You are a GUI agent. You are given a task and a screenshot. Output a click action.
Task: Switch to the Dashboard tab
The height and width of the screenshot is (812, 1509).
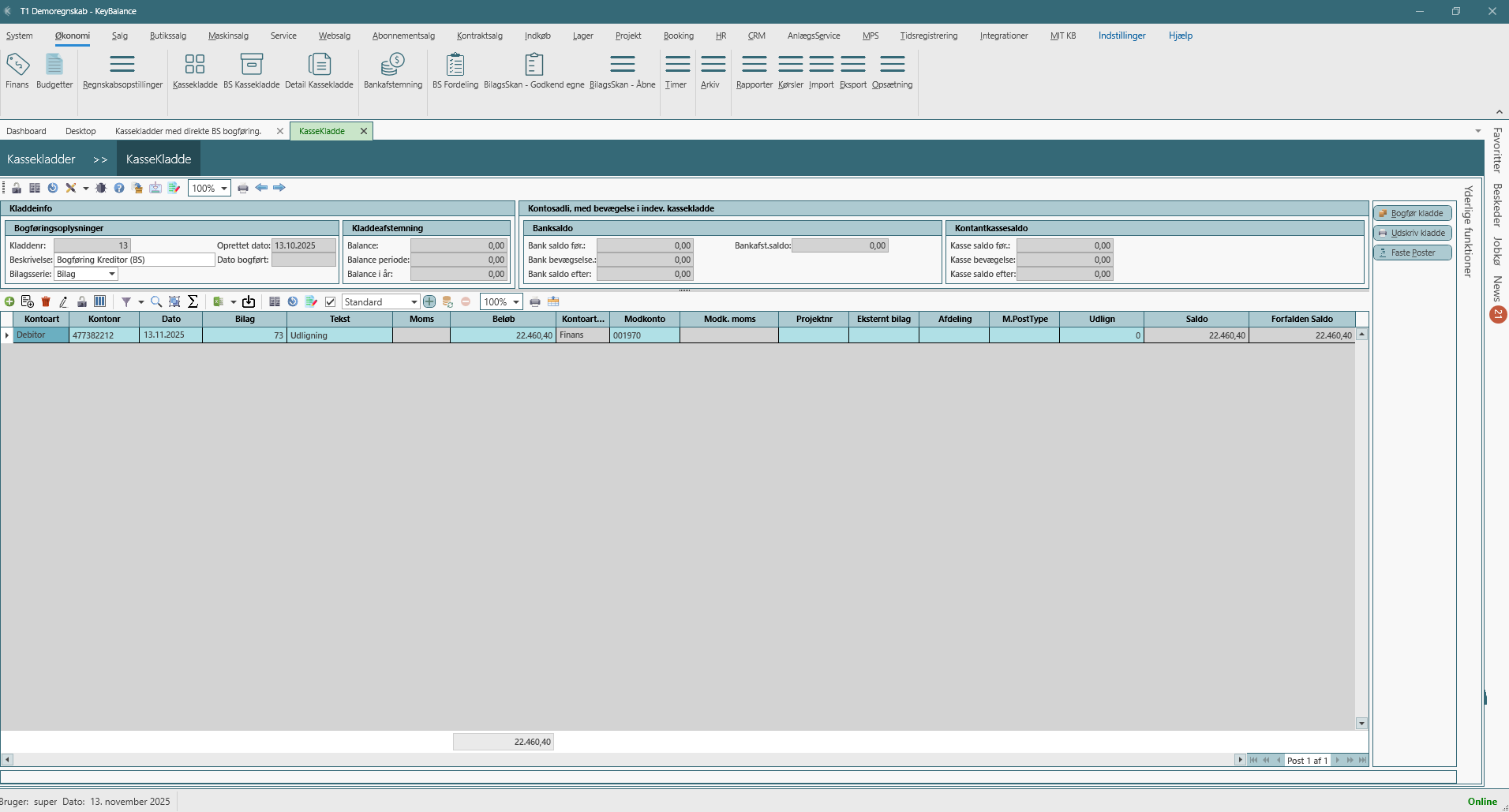coord(26,131)
